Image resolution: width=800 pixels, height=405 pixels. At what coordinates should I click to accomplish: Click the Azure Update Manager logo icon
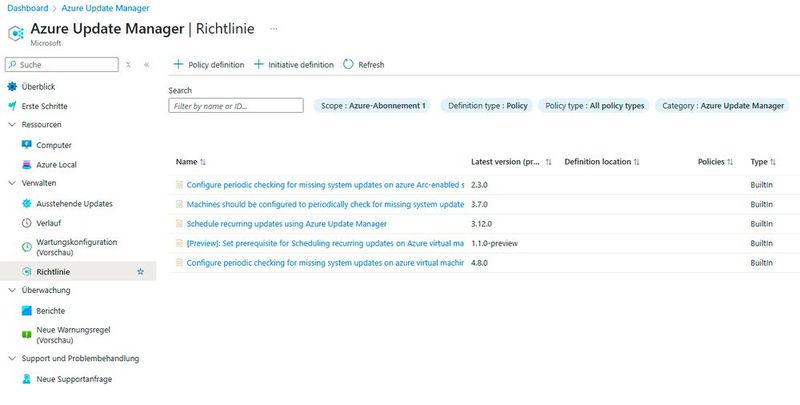tap(16, 33)
